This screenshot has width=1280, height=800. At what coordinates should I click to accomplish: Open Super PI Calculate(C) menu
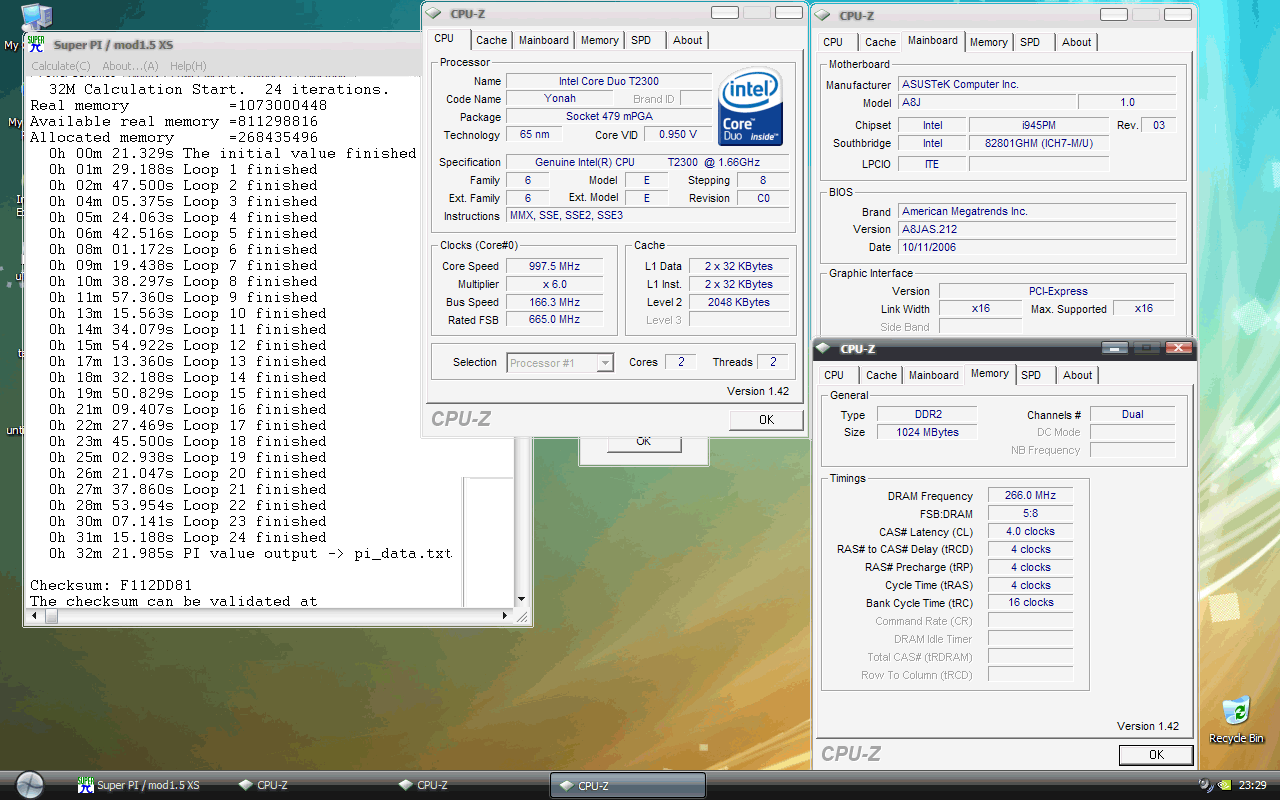[60, 66]
